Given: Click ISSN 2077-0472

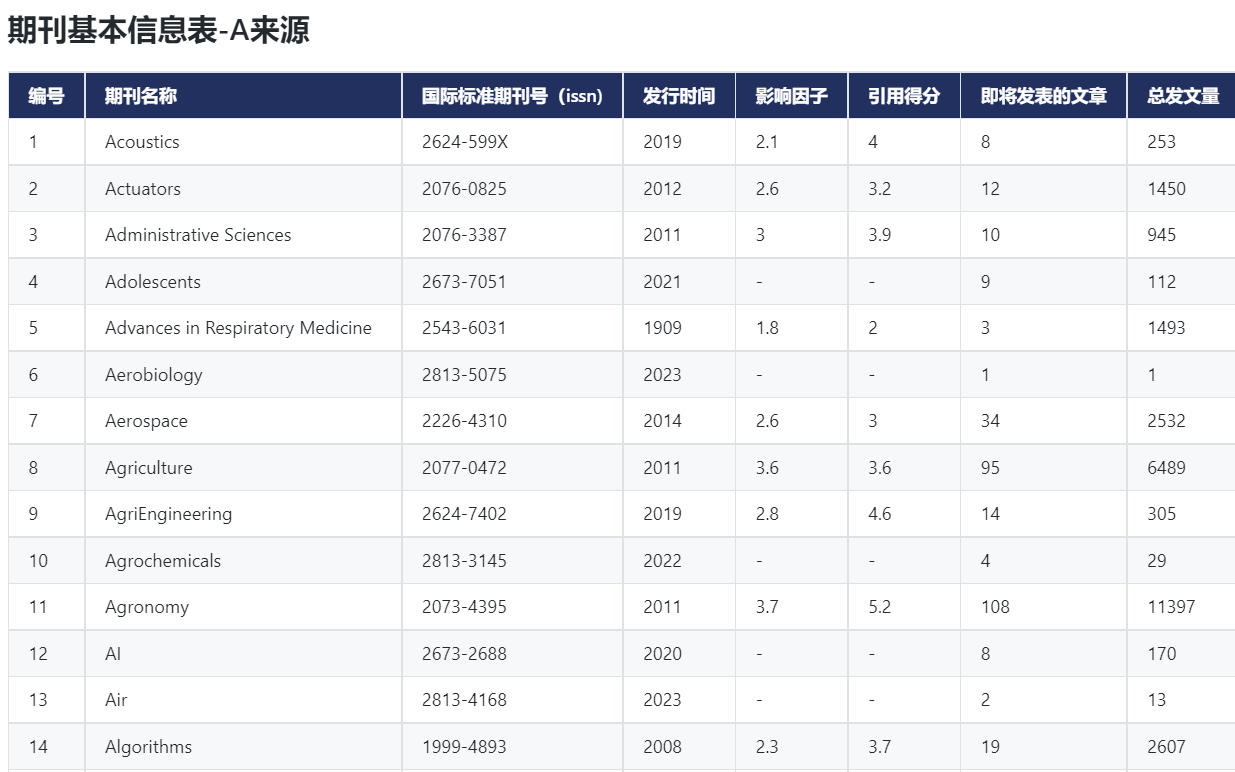Looking at the screenshot, I should coord(464,468).
